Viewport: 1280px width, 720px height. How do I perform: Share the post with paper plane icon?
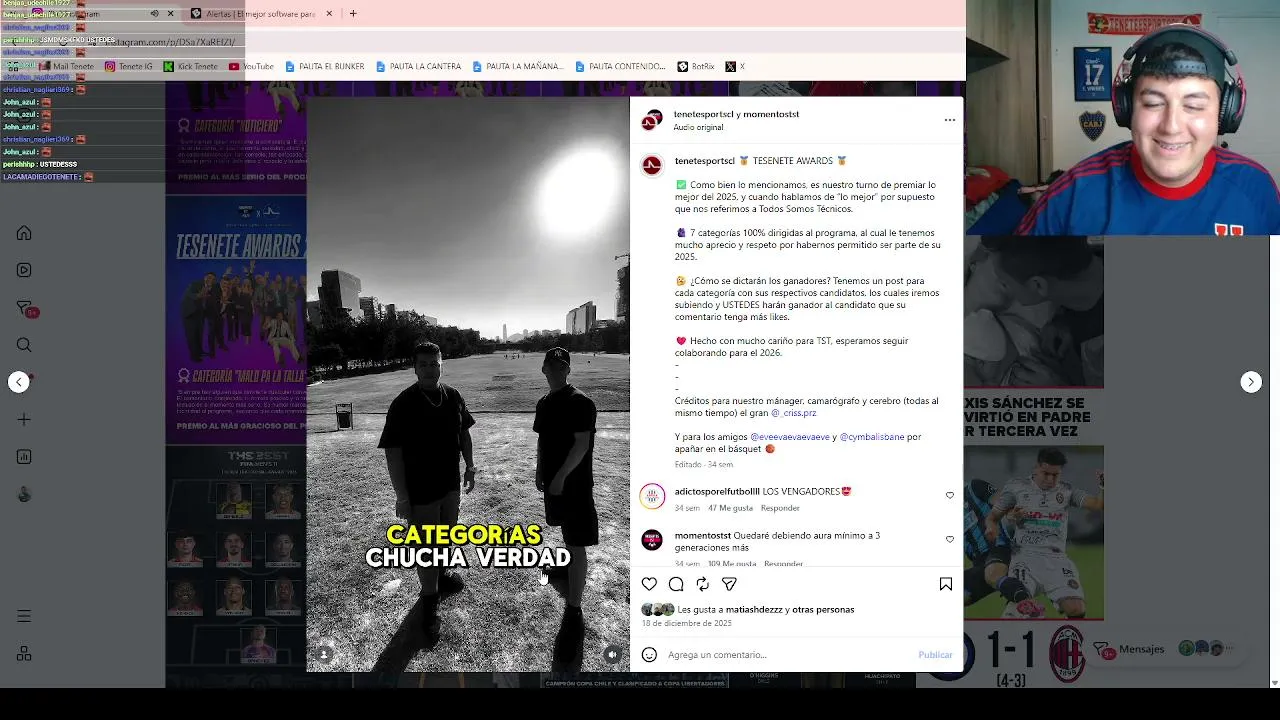coord(729,584)
